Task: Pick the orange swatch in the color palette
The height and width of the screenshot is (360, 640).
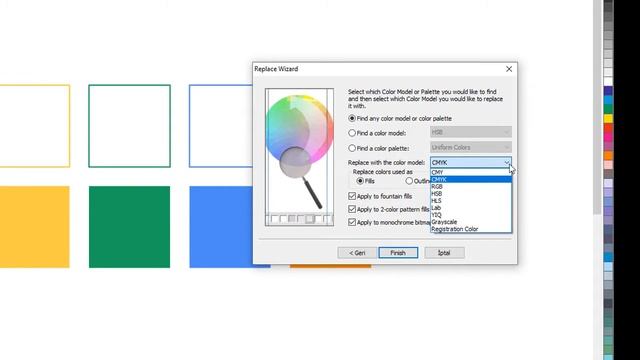Action: [x=608, y=156]
